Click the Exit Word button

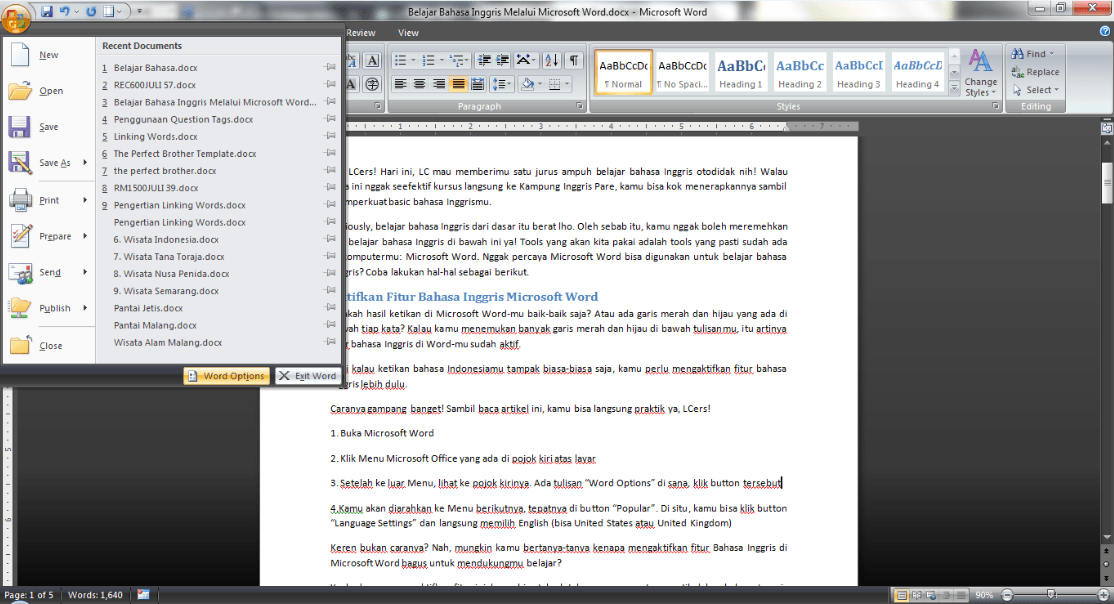308,376
